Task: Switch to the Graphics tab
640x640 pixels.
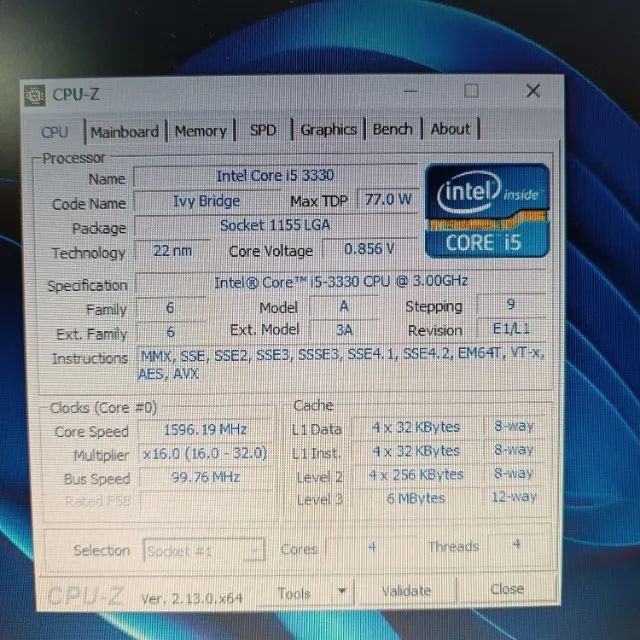Action: coord(328,130)
